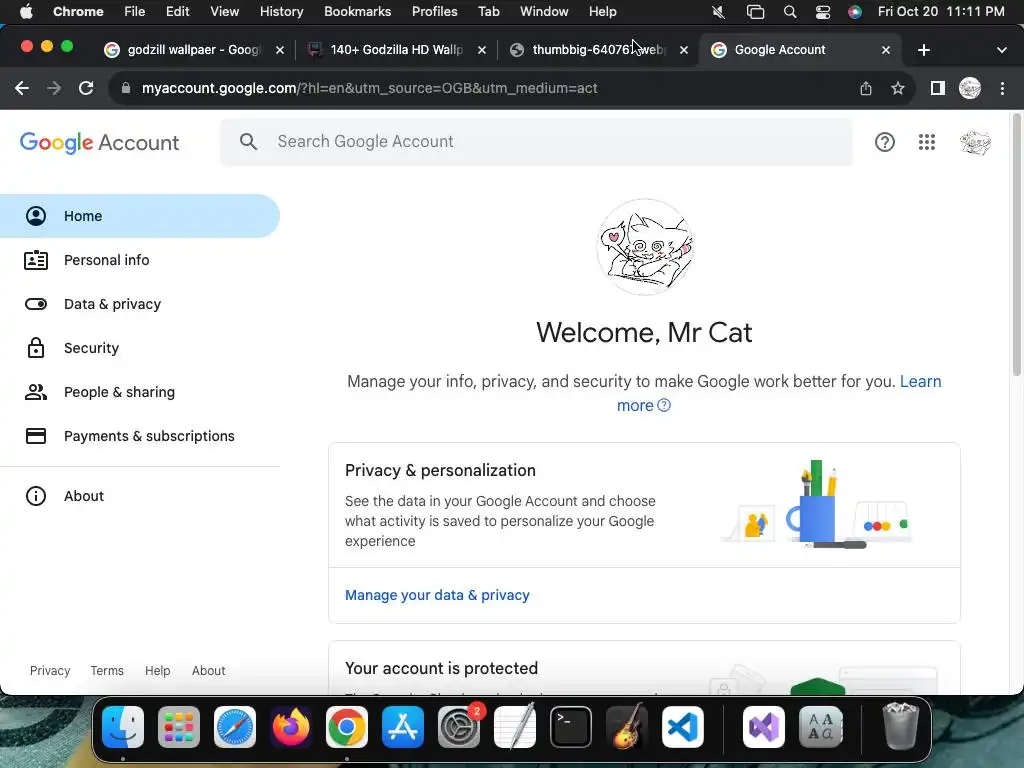
Task: Go to Security section
Action: pos(140,348)
